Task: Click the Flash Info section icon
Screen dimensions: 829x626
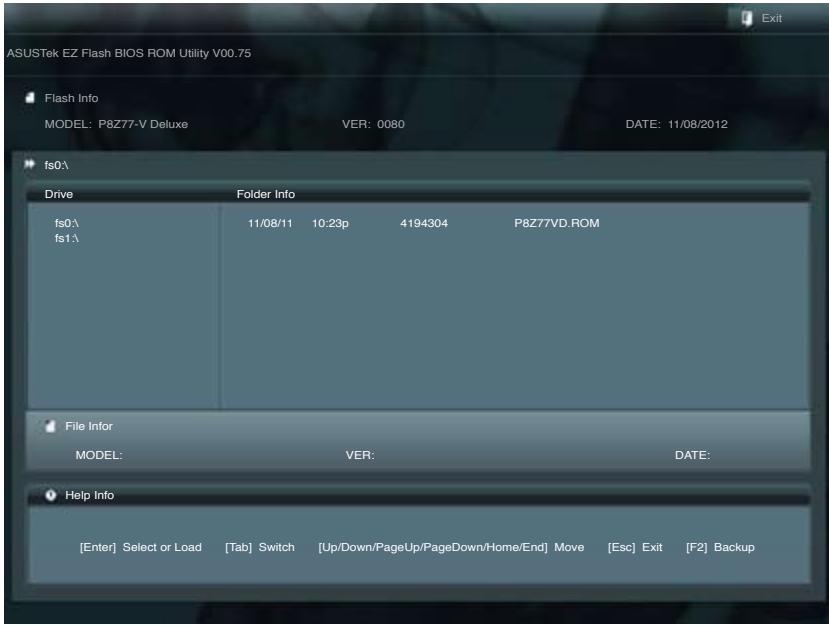Action: point(29,97)
